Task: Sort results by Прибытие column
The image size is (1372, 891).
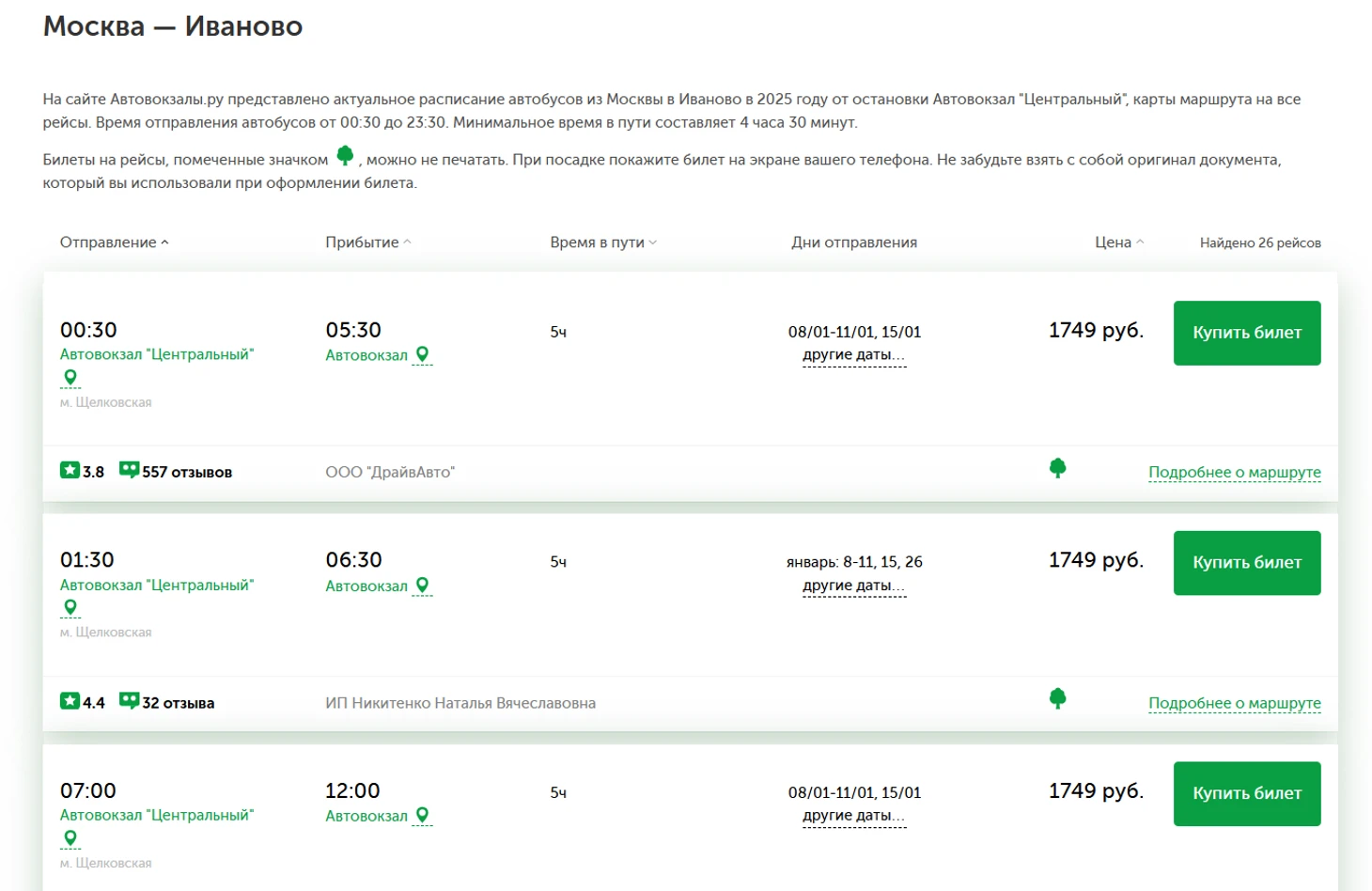Action: point(367,242)
